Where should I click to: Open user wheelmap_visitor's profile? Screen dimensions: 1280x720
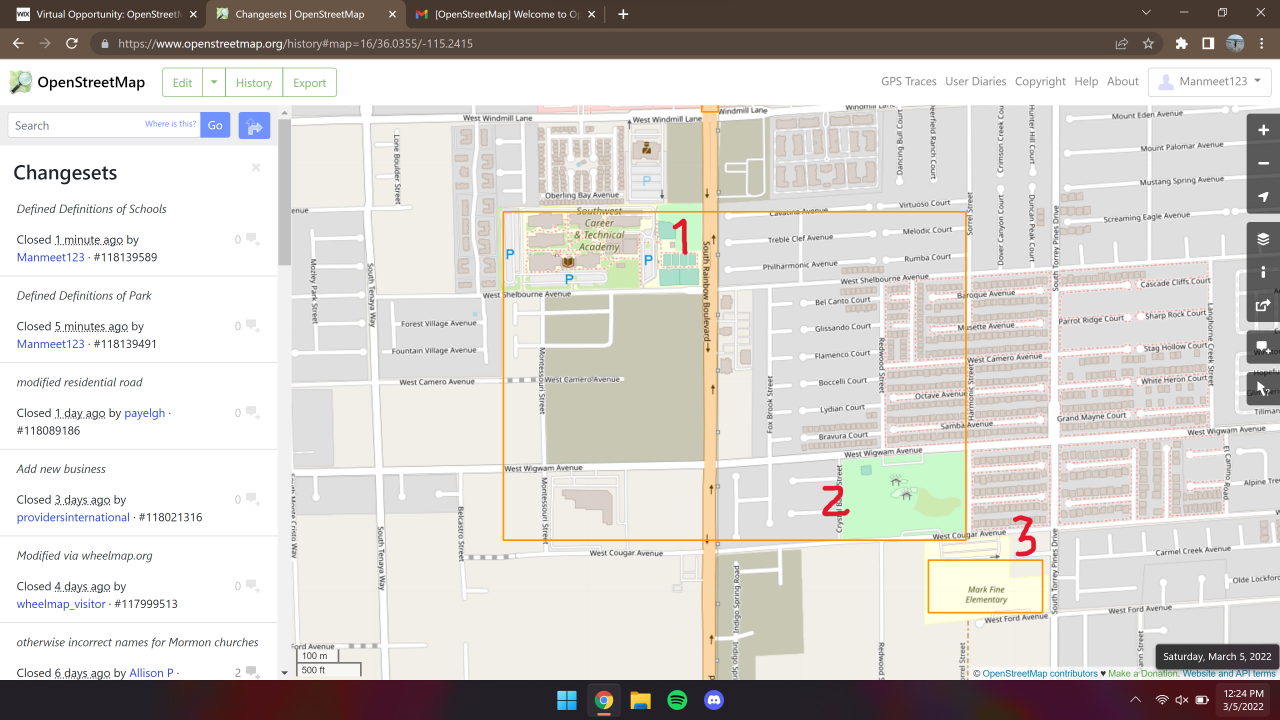(61, 604)
